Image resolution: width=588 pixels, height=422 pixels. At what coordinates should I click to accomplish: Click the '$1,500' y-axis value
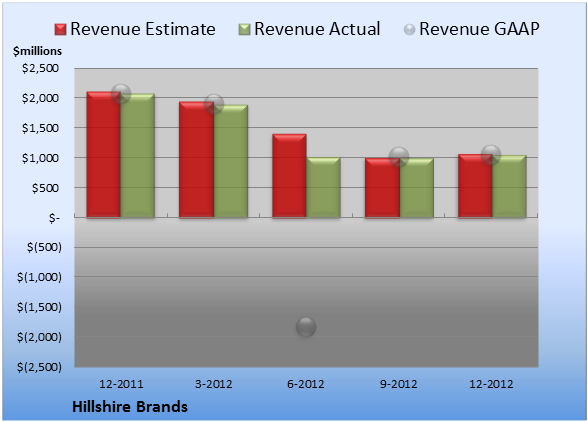click(40, 128)
